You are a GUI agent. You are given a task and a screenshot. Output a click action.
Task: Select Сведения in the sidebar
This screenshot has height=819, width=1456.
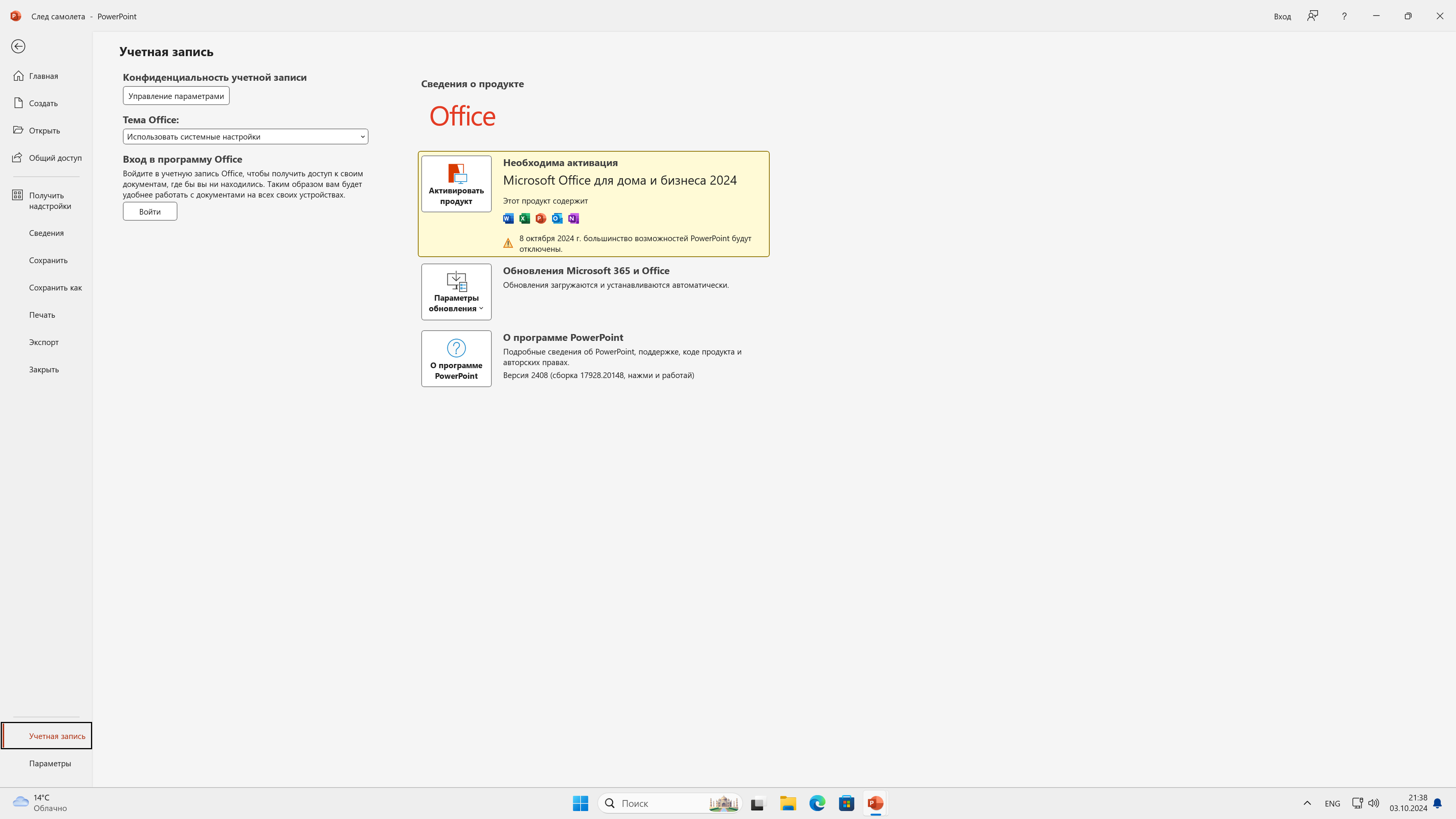46,233
